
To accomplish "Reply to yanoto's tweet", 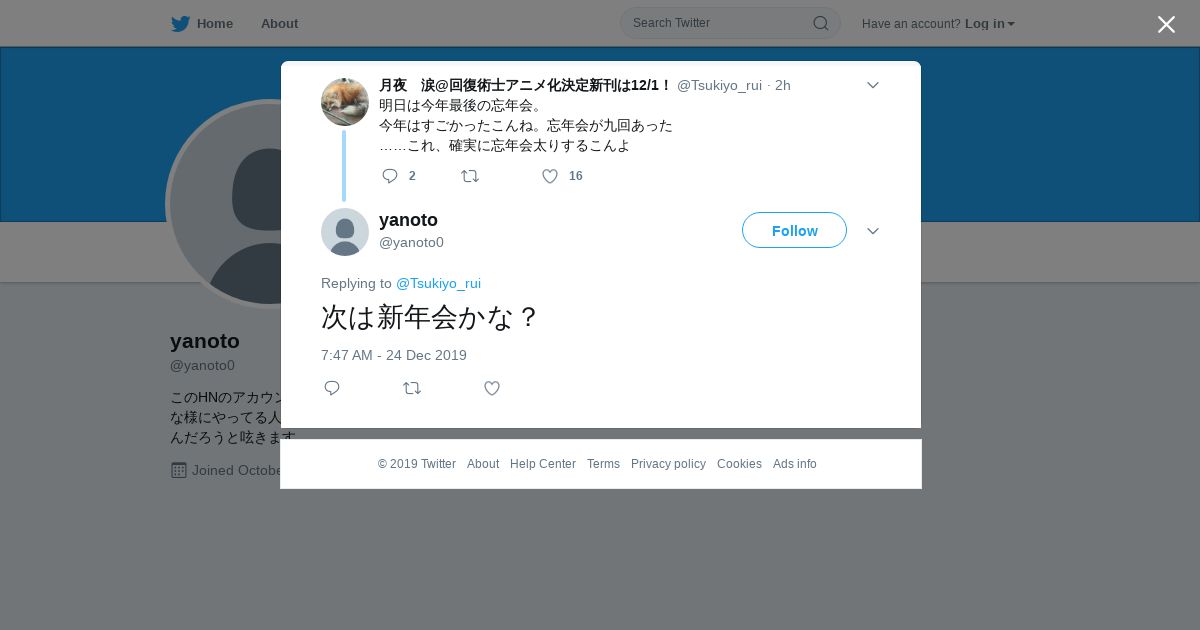I will point(332,388).
